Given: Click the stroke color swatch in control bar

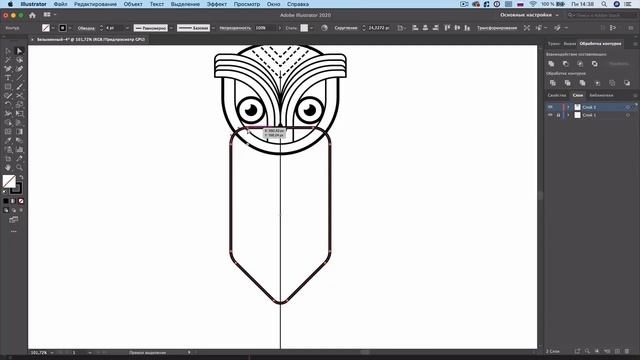Looking at the screenshot, I should [x=62, y=28].
